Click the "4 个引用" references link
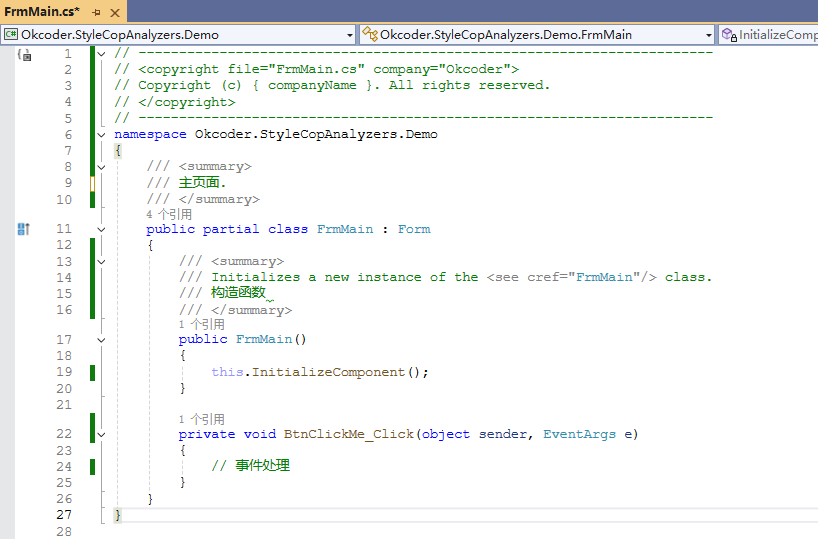818x539 pixels. [x=169, y=214]
